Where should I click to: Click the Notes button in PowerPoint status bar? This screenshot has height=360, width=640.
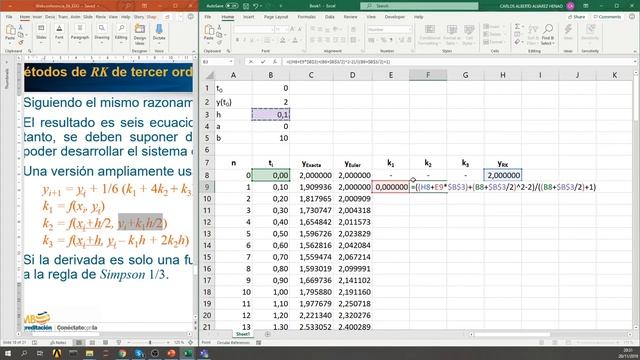coord(58,342)
